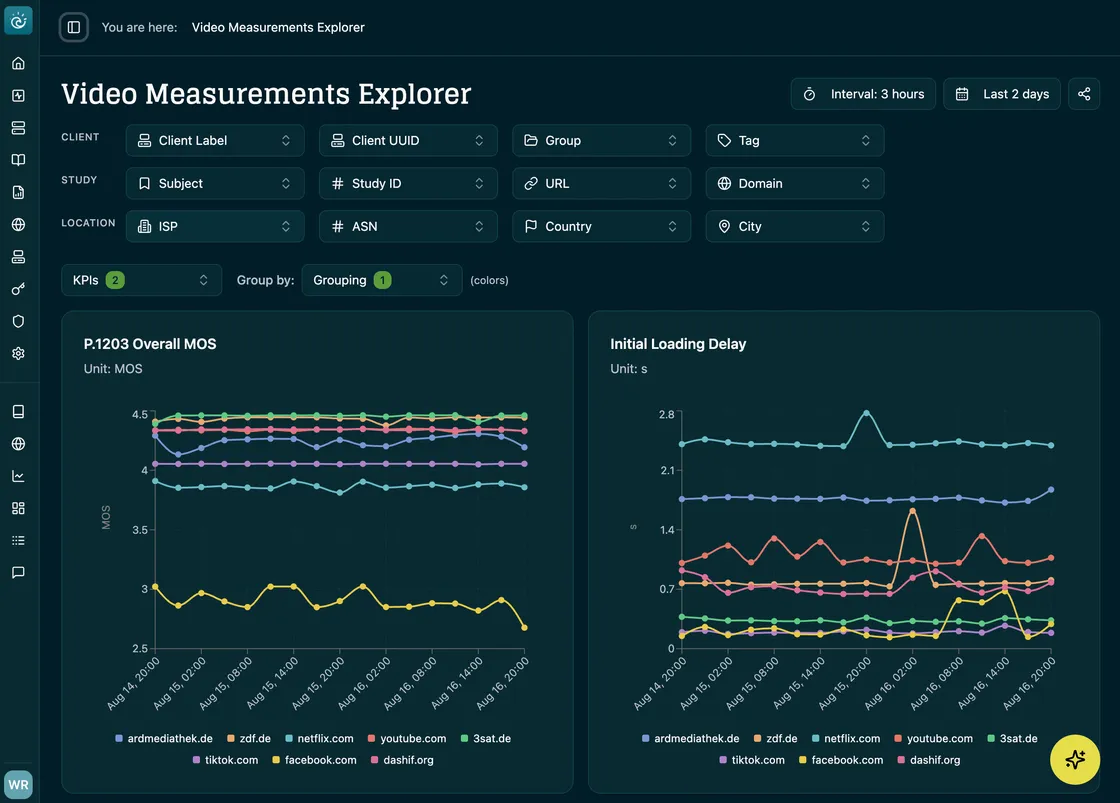
Task: Open the line chart icon in sidebar
Action: coord(19,476)
